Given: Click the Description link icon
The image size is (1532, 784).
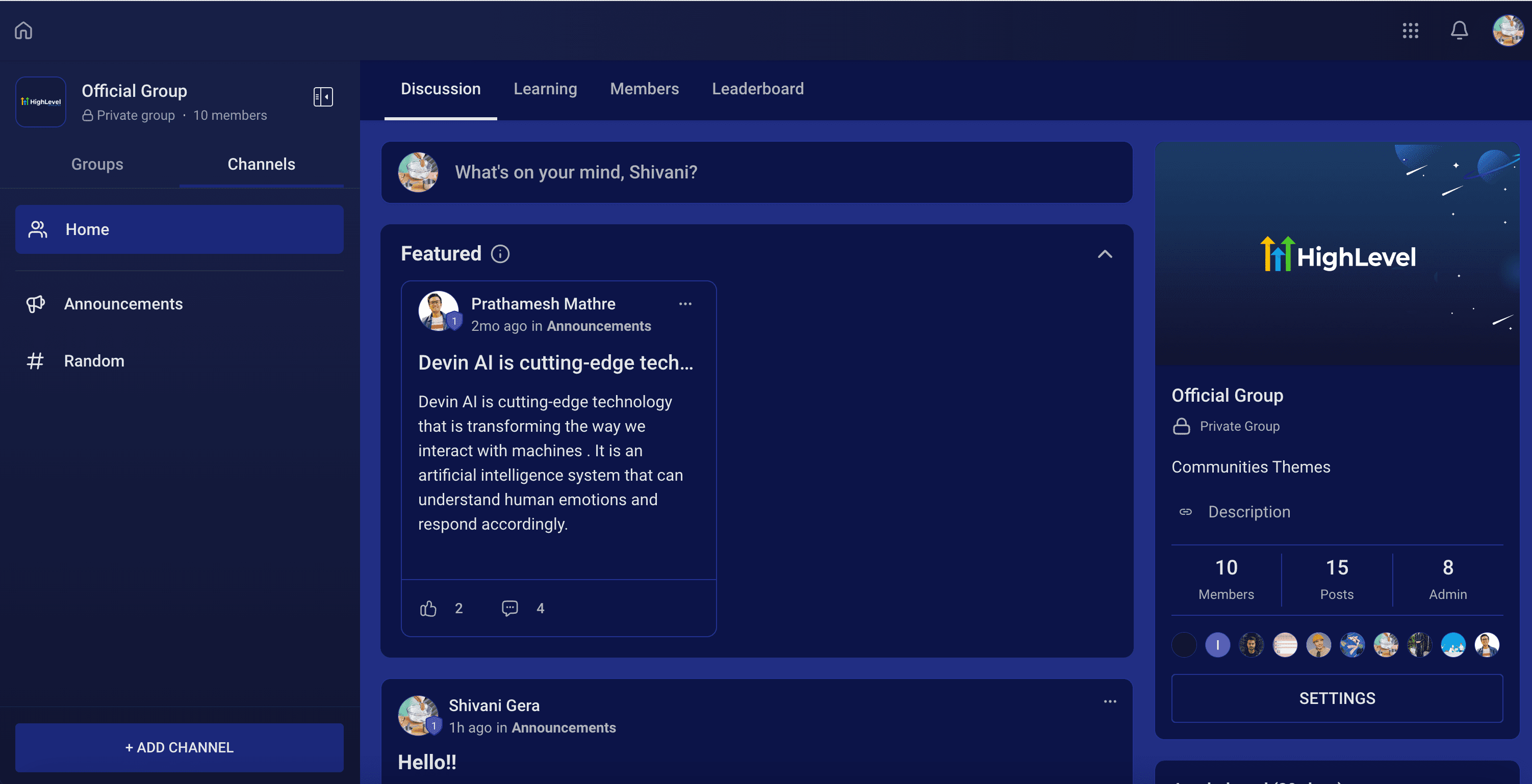Looking at the screenshot, I should [x=1185, y=512].
